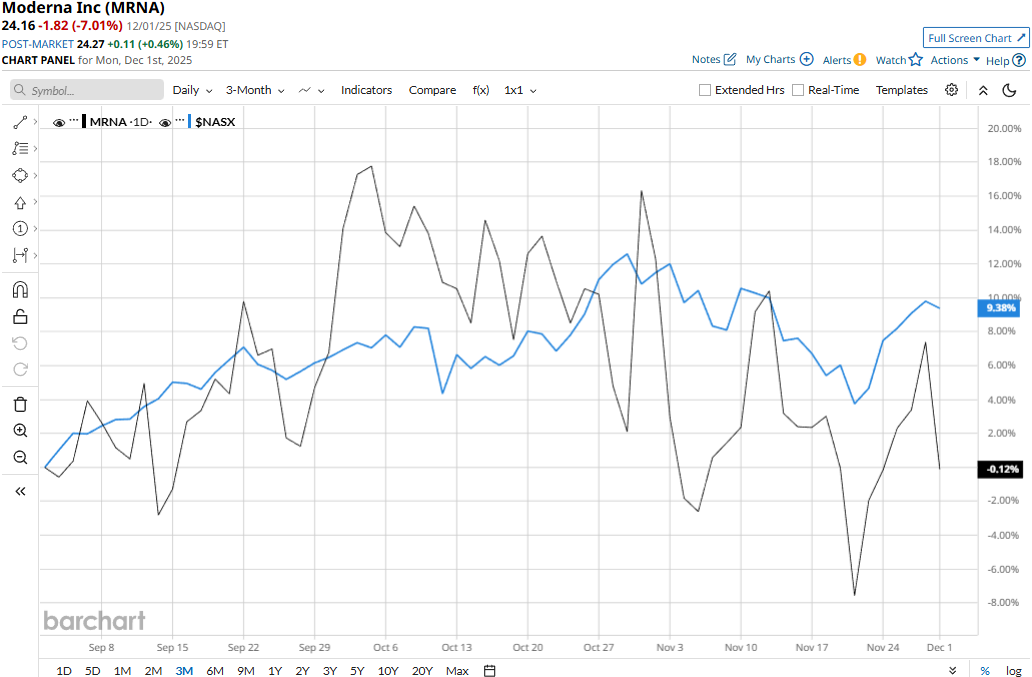
Task: Click the Symbol search field
Action: pyautogui.click(x=87, y=90)
